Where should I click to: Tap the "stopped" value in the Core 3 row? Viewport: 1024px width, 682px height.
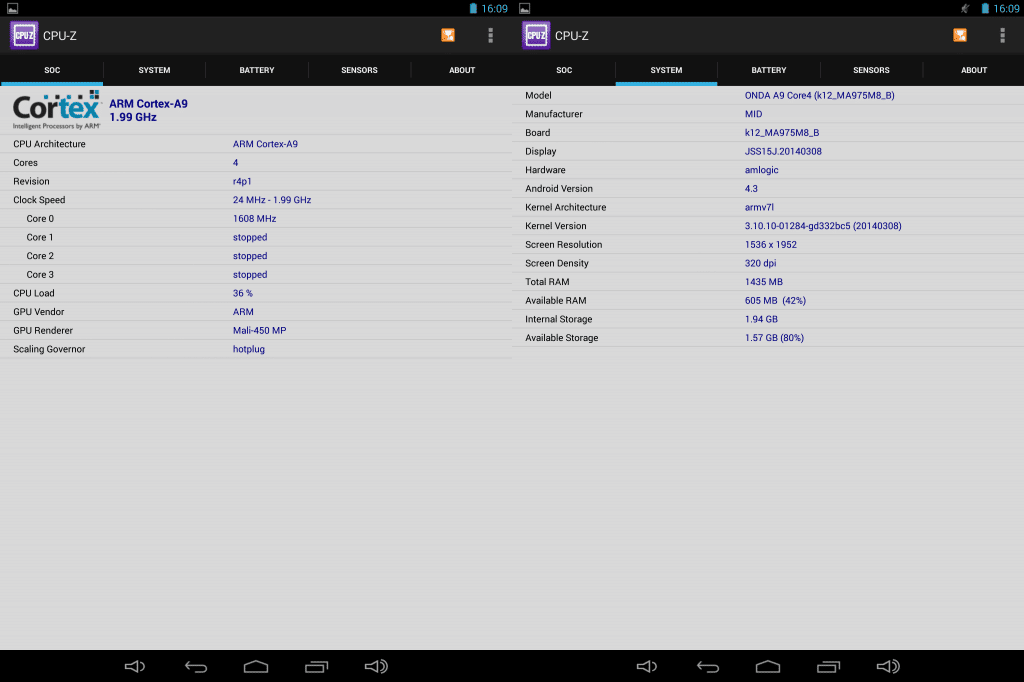[250, 274]
